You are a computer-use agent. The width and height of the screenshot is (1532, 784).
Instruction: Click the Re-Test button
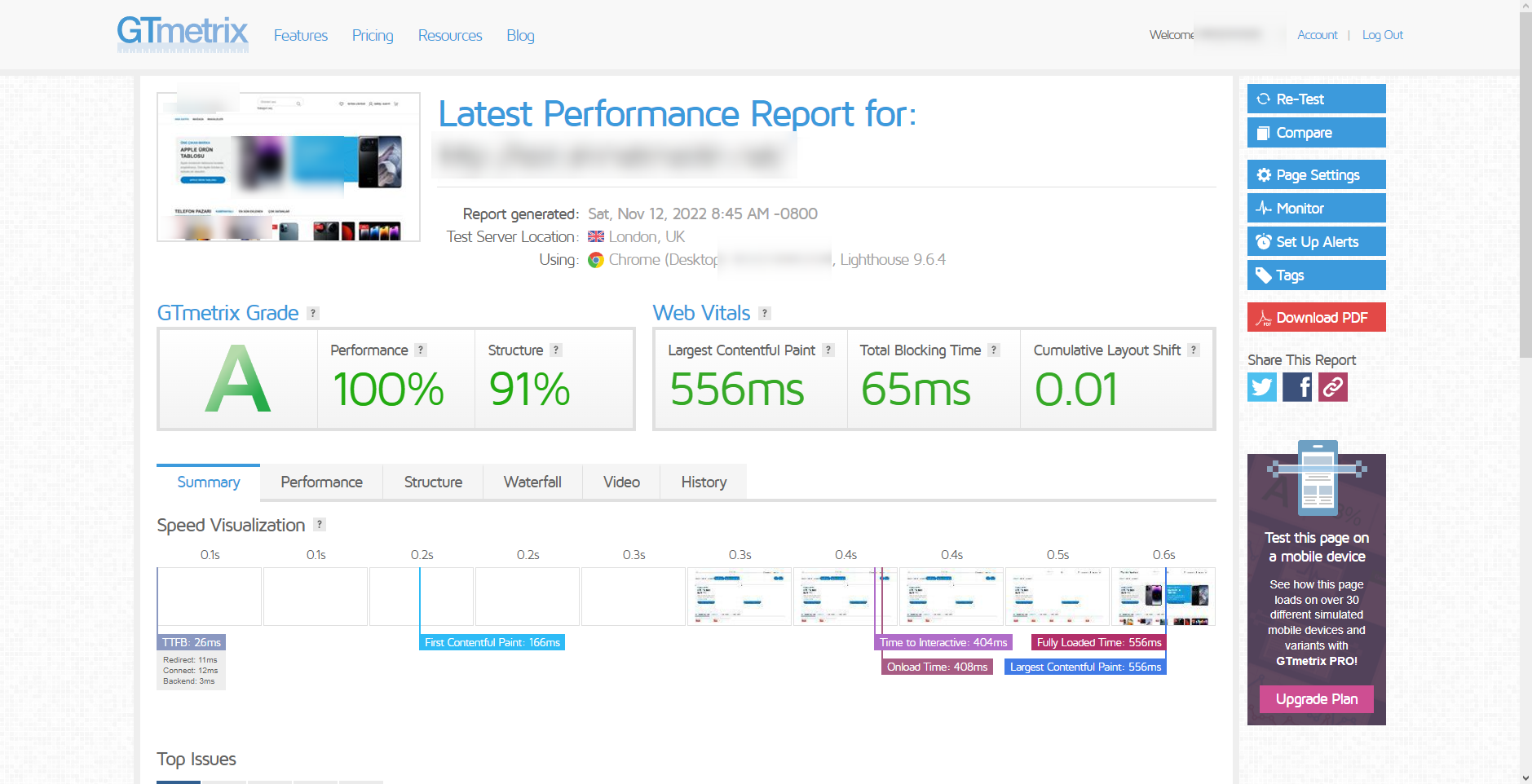[x=1317, y=99]
